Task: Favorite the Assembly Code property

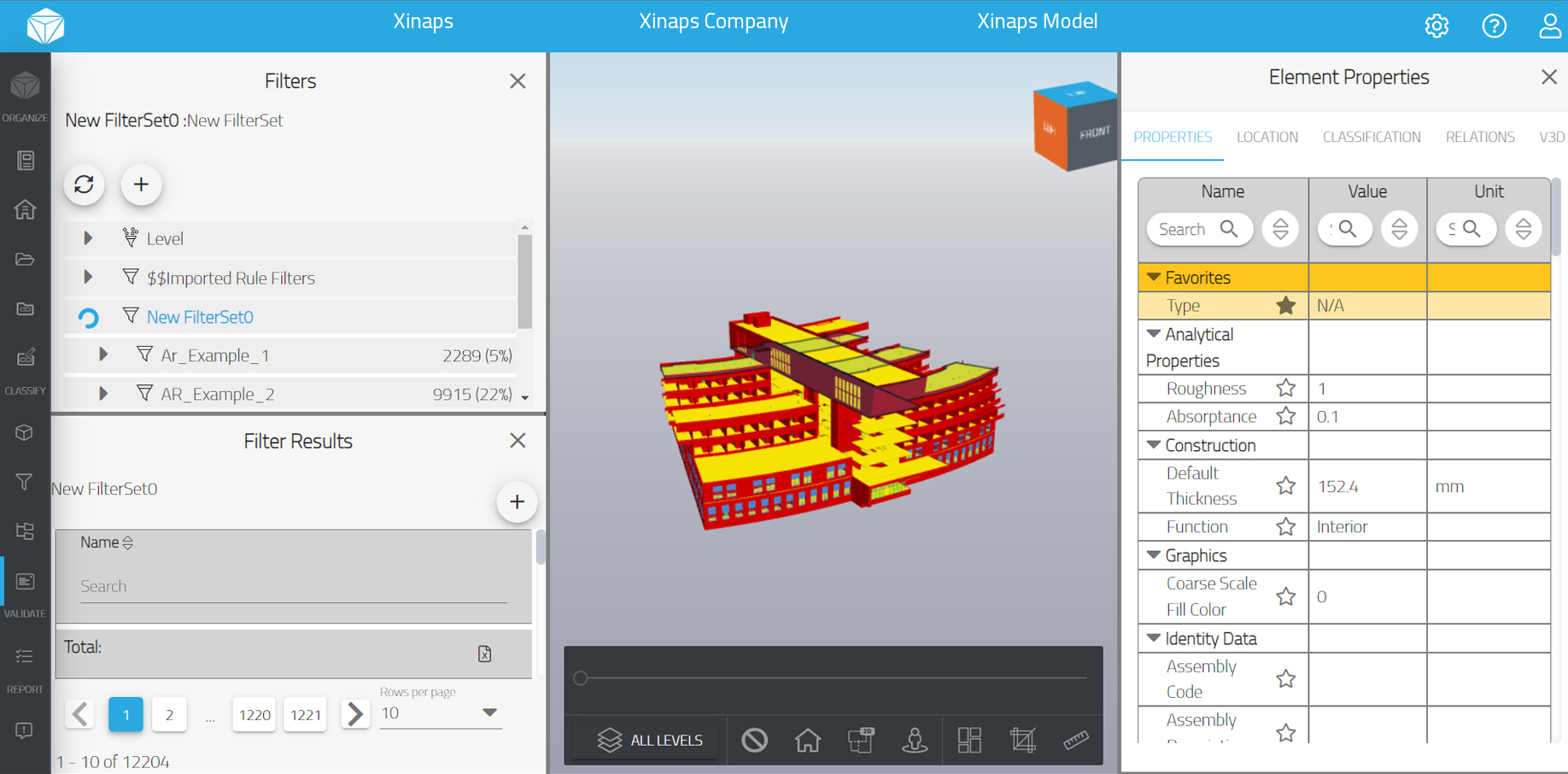Action: 1285,679
